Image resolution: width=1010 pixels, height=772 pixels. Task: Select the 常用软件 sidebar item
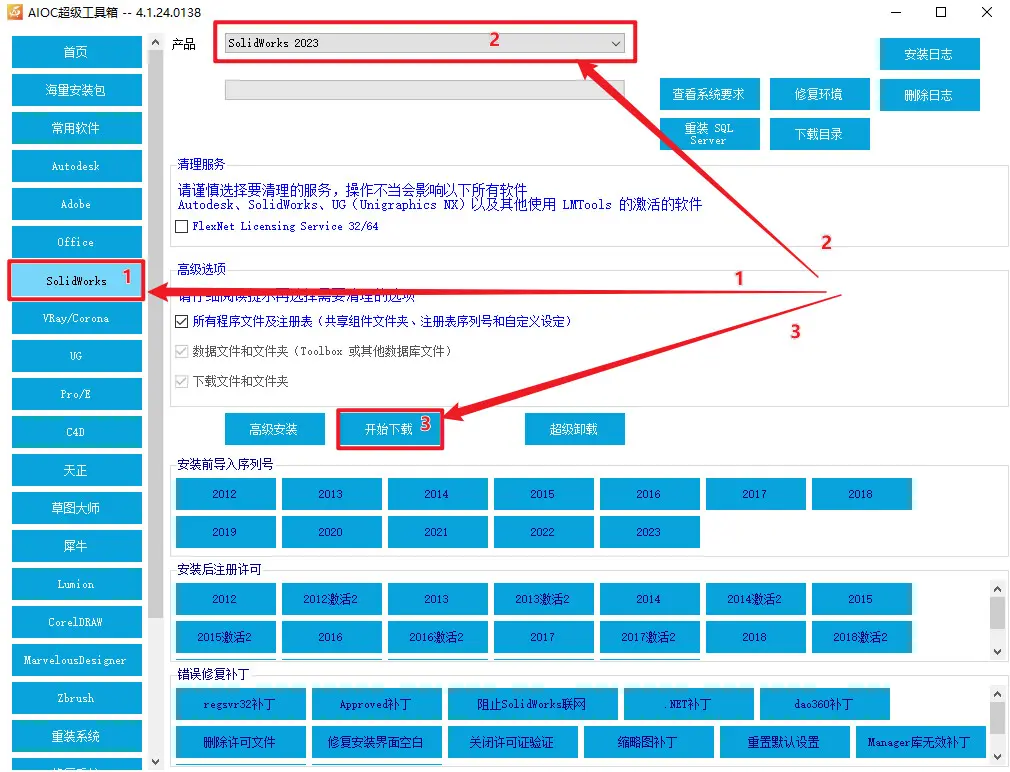pyautogui.click(x=77, y=128)
